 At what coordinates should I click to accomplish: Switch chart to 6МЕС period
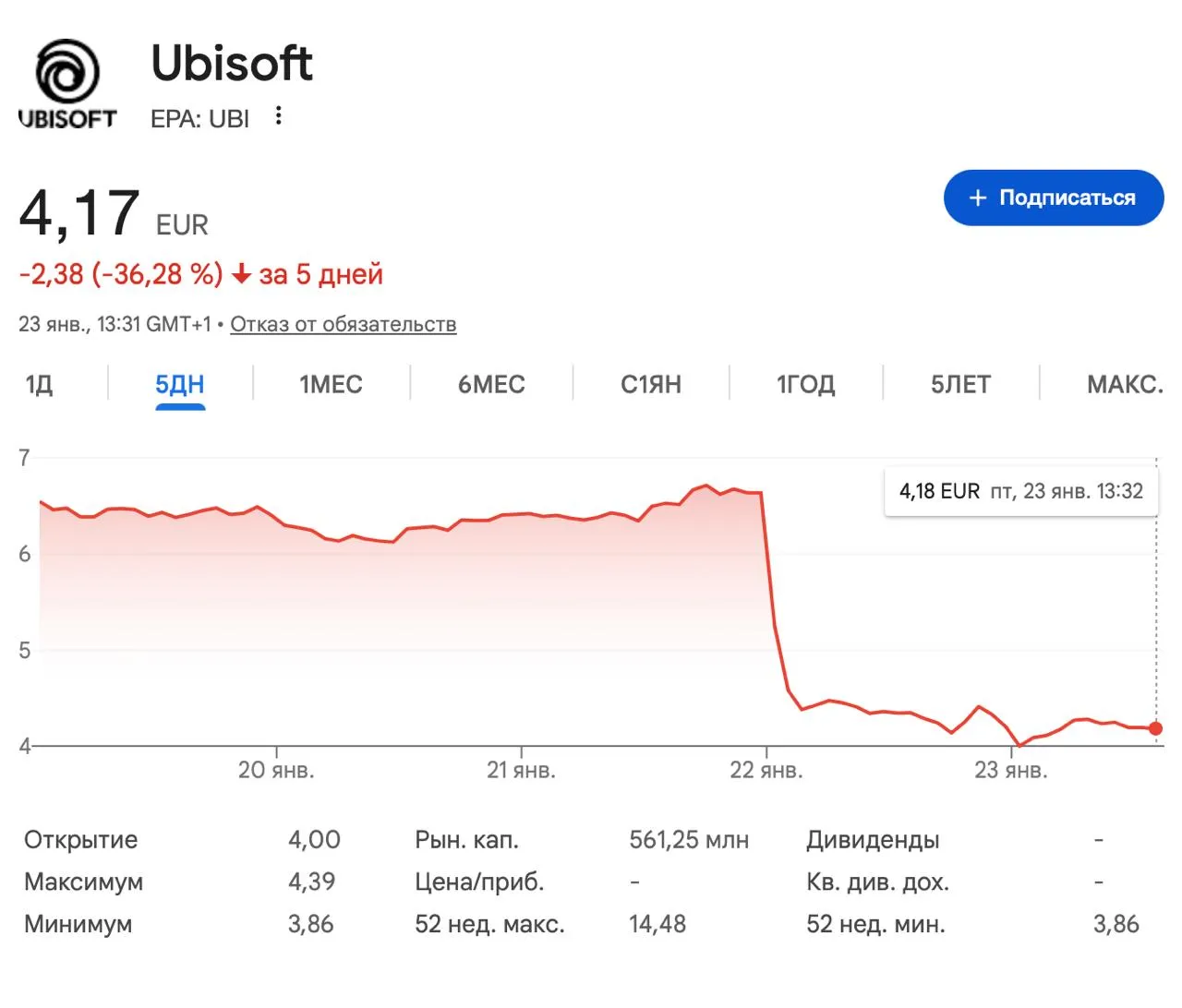(491, 384)
